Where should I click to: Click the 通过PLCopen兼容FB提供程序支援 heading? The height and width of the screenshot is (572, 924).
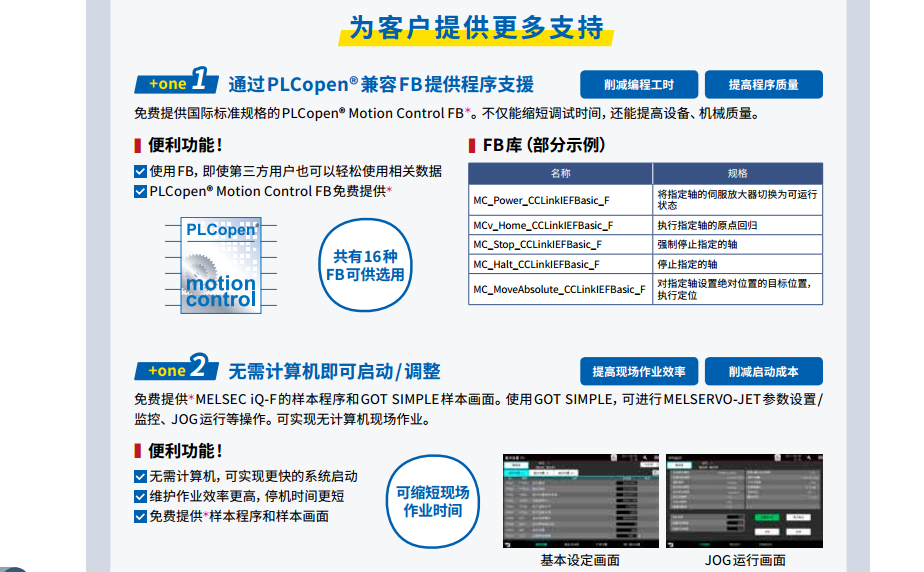381,84
